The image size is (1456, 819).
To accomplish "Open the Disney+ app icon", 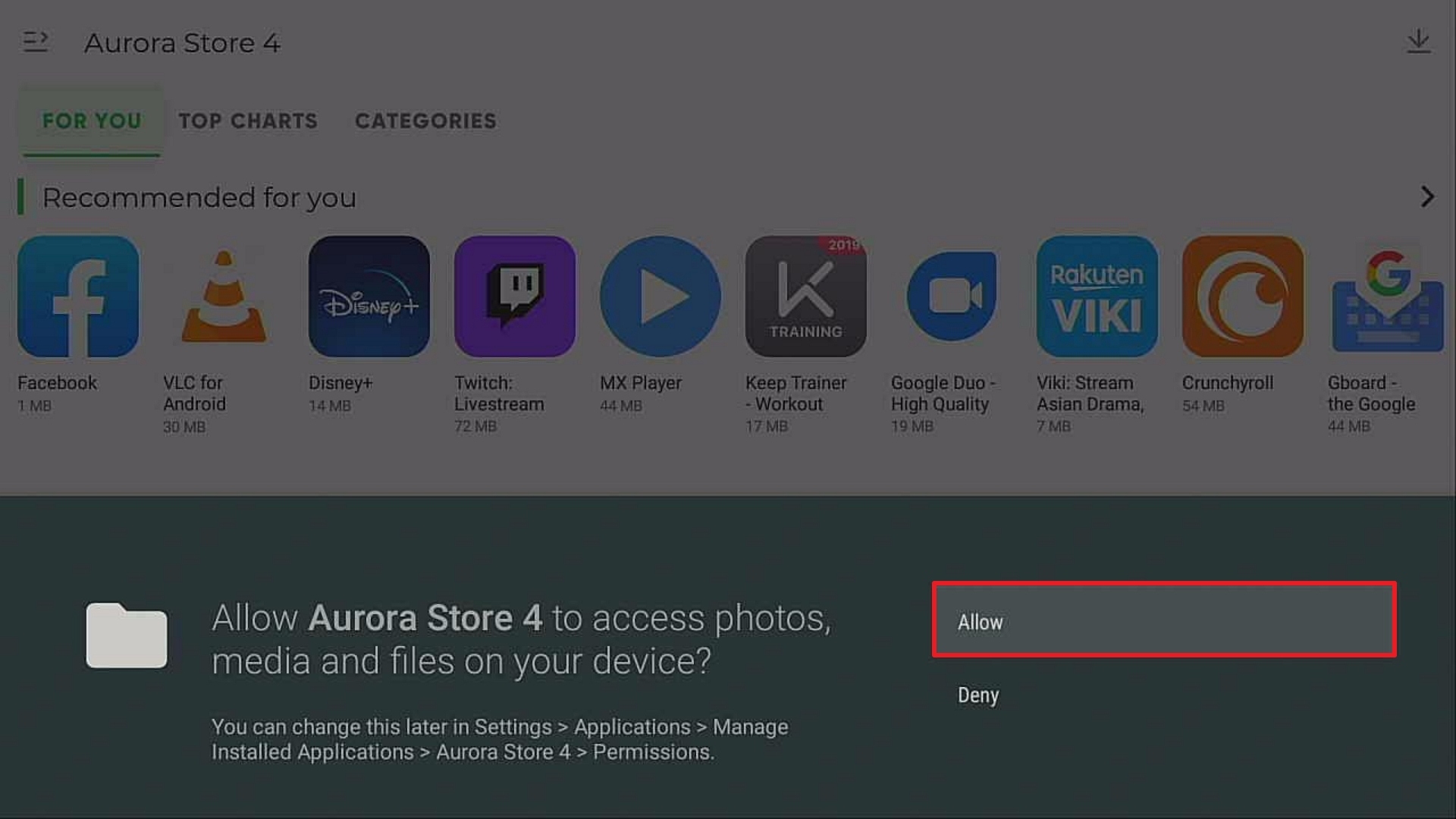I will (x=369, y=297).
